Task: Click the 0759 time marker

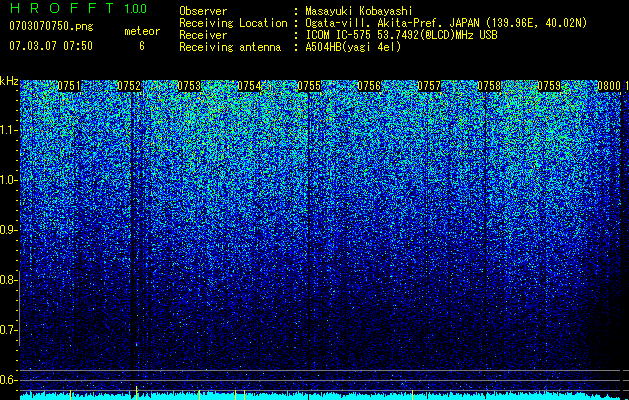Action: click(549, 86)
